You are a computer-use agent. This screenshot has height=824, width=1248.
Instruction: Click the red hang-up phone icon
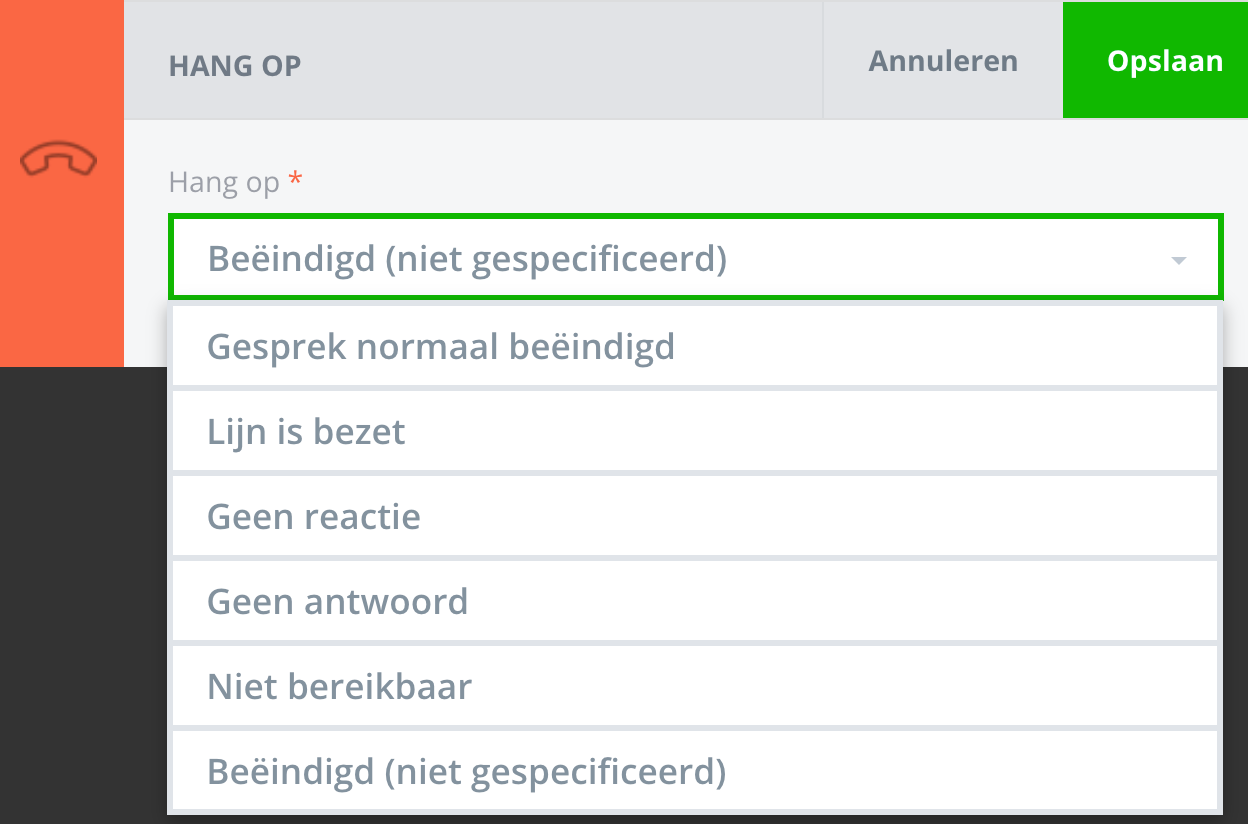(x=59, y=160)
